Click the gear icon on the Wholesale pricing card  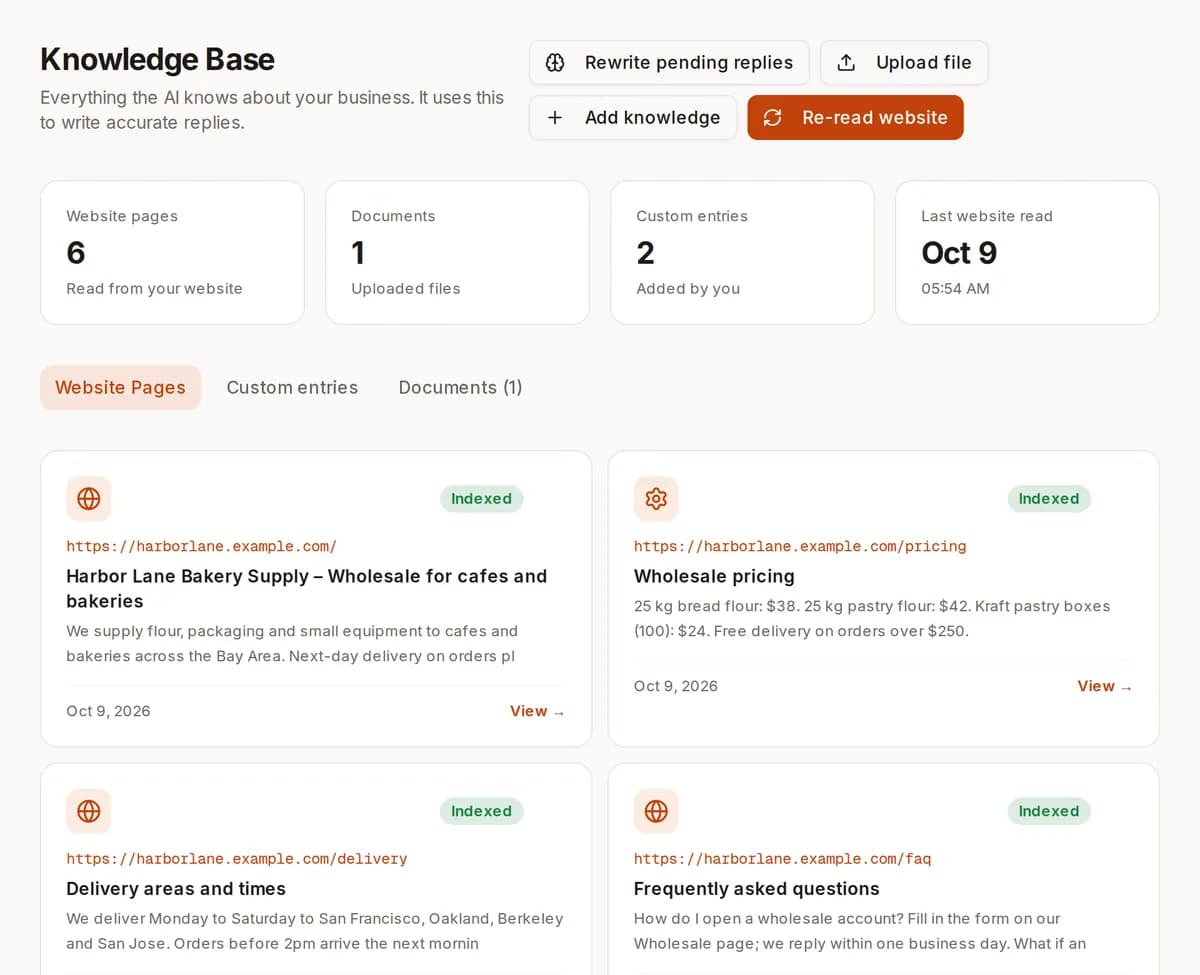[x=656, y=499]
